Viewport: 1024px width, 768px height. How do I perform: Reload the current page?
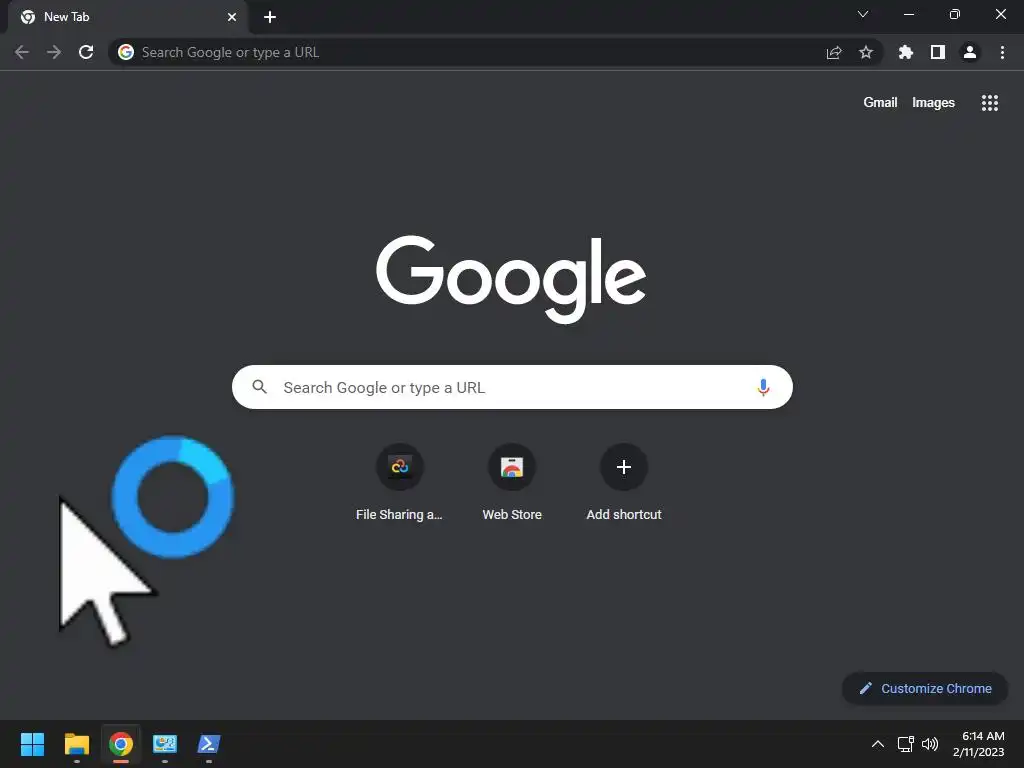pos(86,52)
